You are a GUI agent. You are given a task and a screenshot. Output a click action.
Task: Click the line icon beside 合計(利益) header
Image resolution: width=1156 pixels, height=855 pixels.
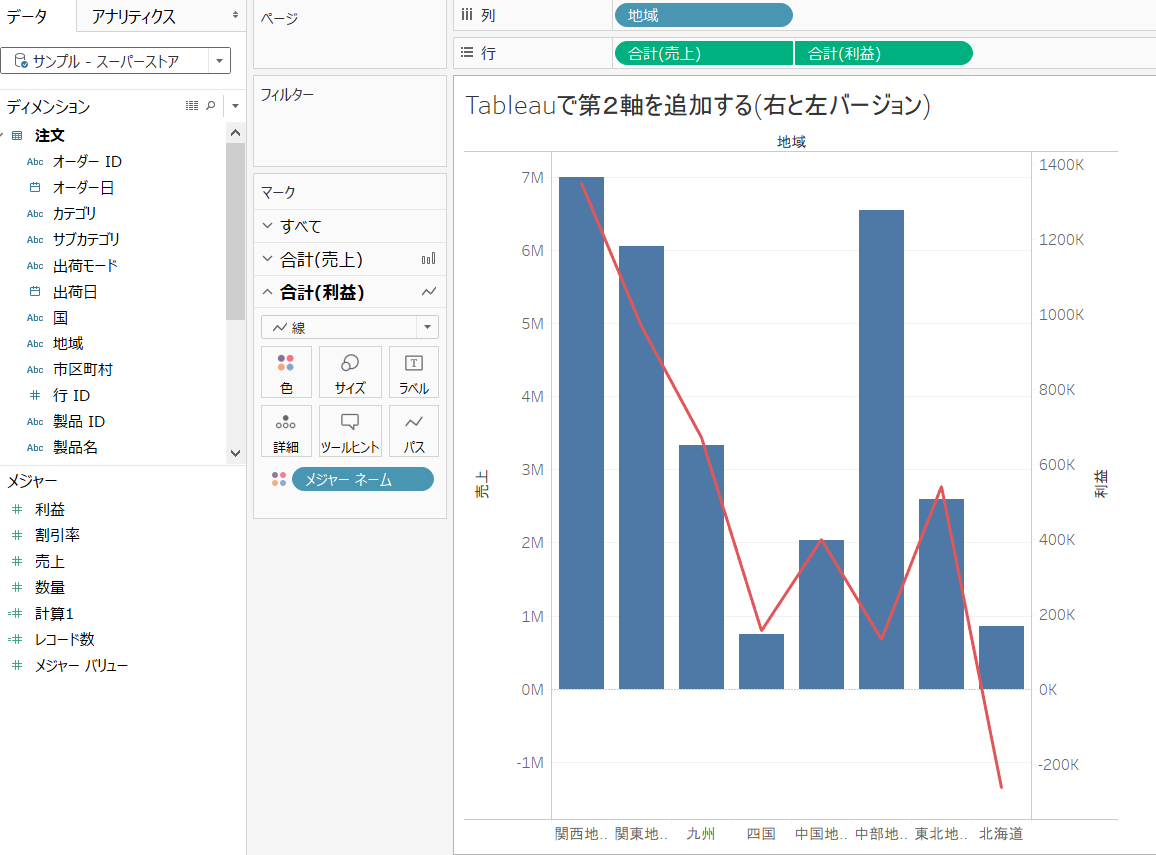click(x=429, y=291)
